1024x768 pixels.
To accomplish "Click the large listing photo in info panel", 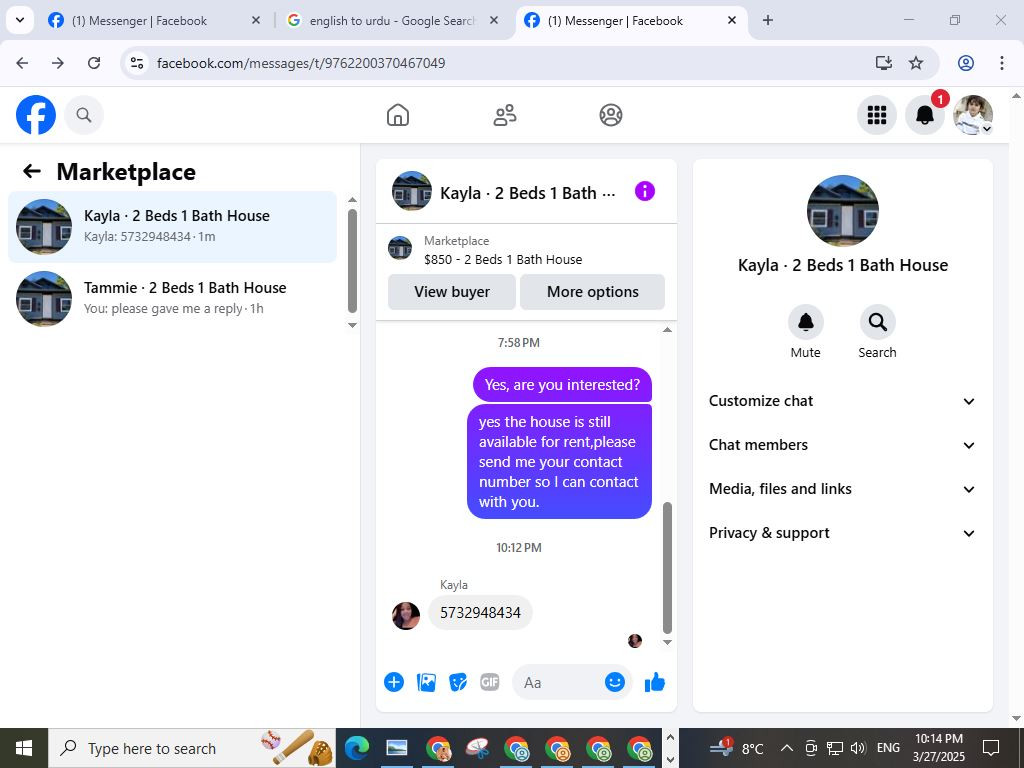I will tap(842, 210).
